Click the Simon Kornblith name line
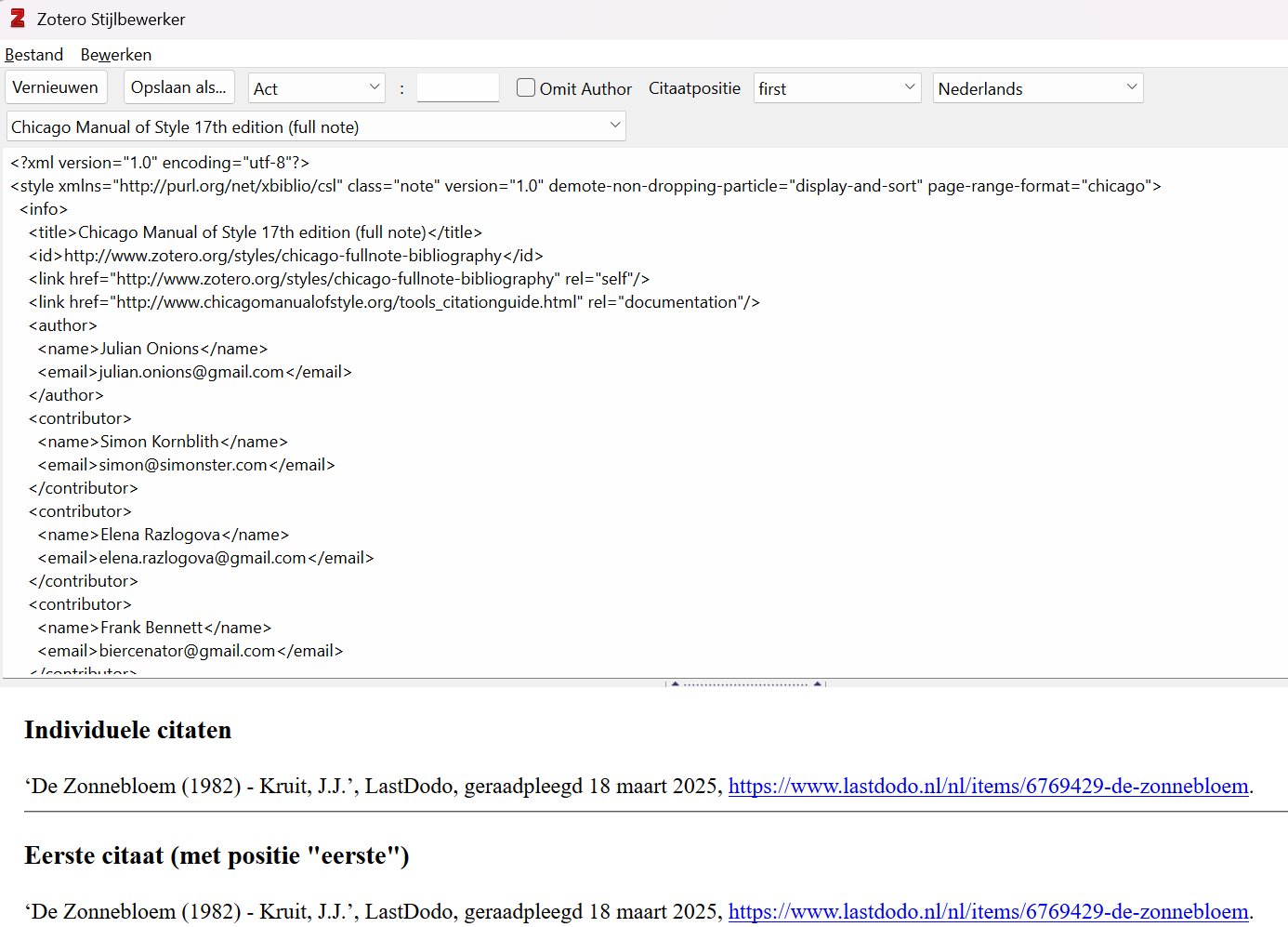1288x927 pixels. point(164,442)
